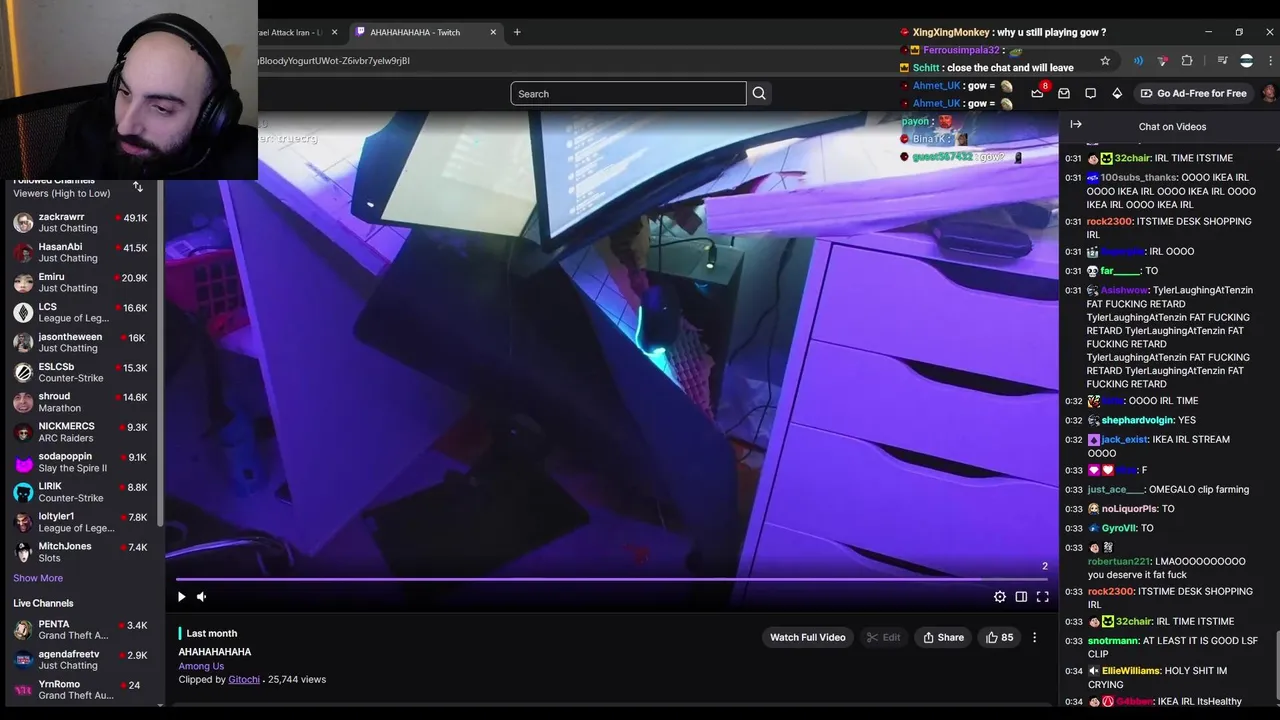Open the MitchJones channel in the sidebar
The image size is (1280, 720).
(82, 552)
